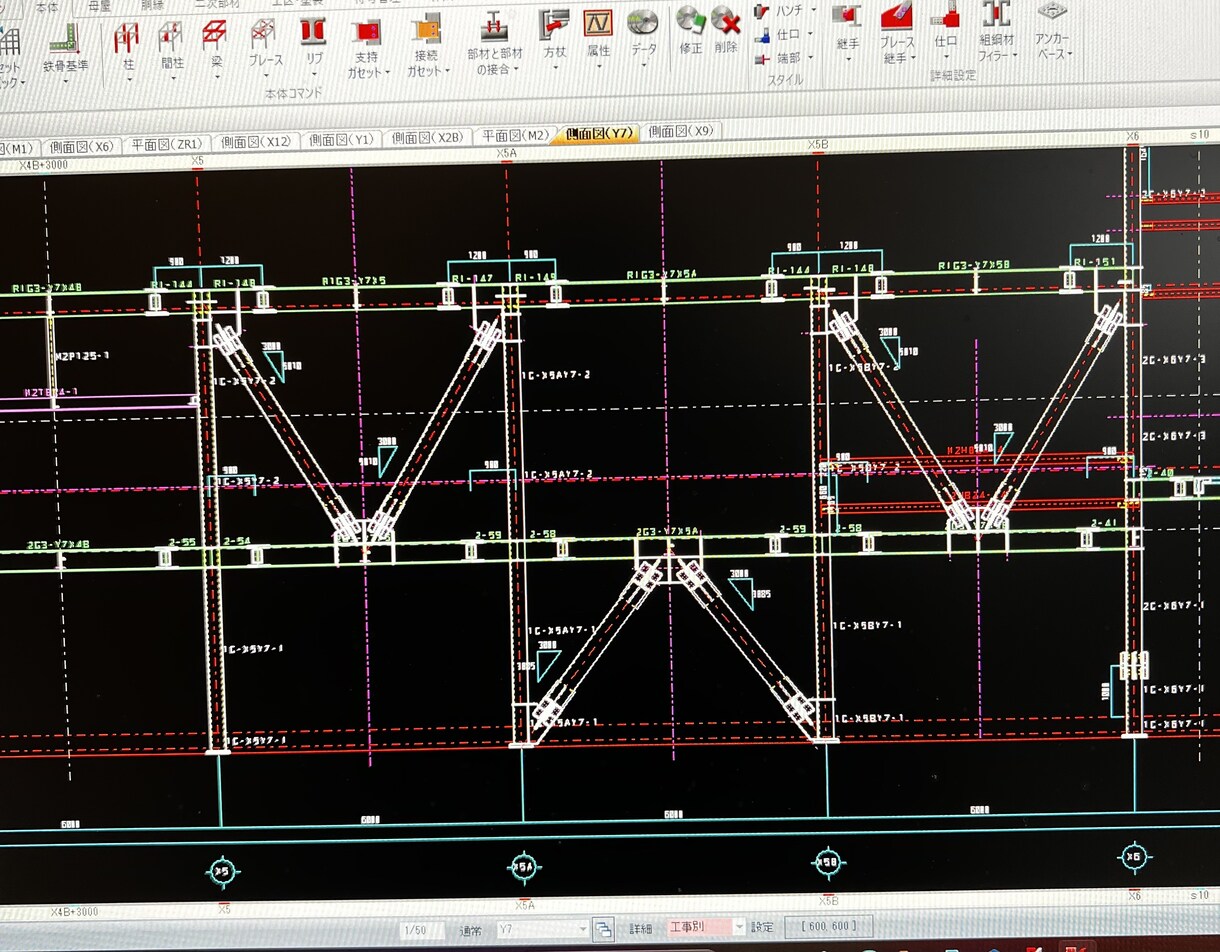The height and width of the screenshot is (952, 1220).
Task: Open the データ disc icon
Action: (x=643, y=34)
